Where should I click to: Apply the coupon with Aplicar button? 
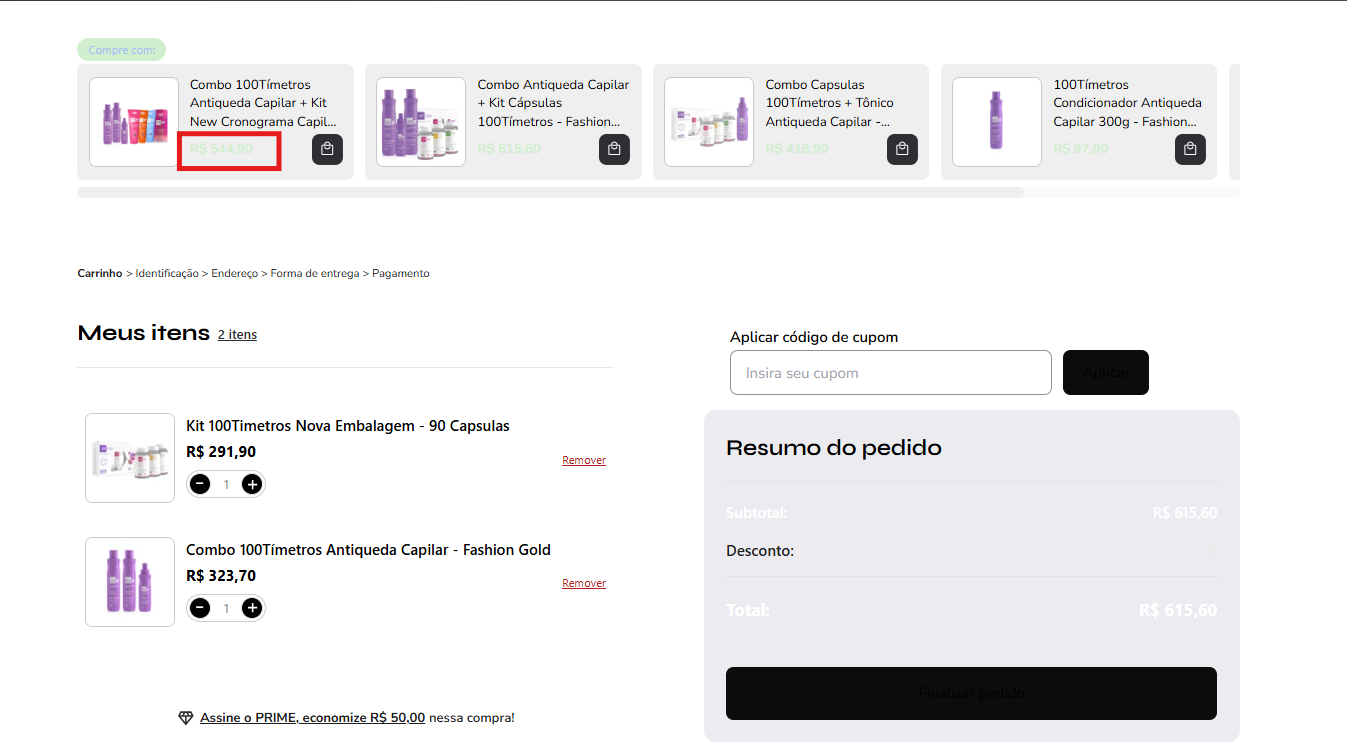pos(1106,372)
